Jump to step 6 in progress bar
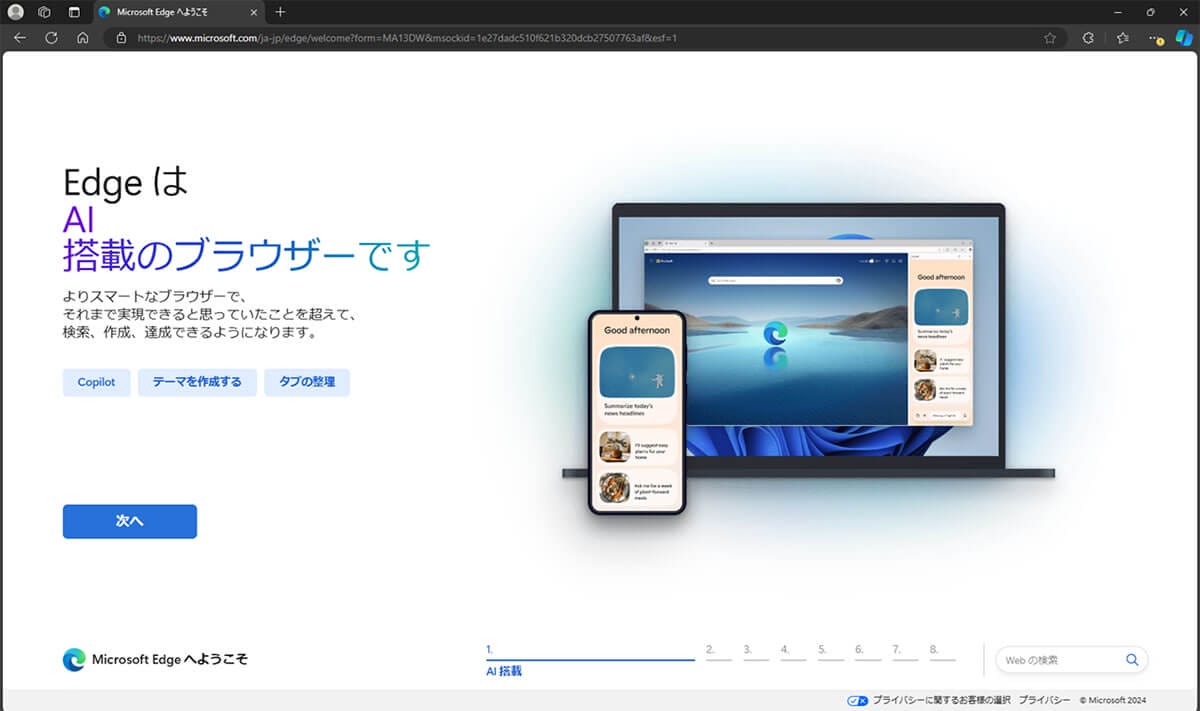The width and height of the screenshot is (1200, 711). pos(868,652)
